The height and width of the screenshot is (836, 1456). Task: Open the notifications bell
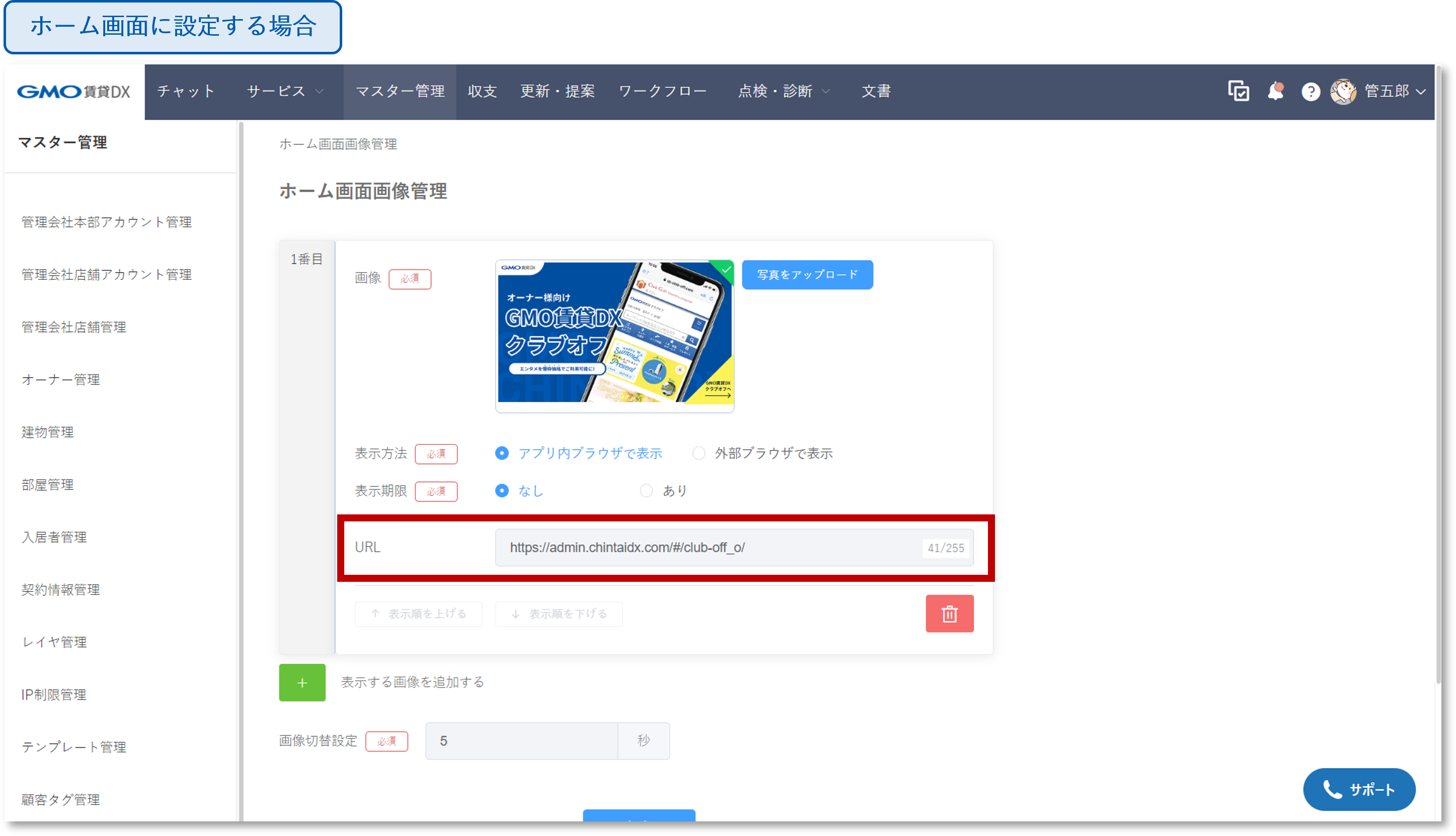[x=1275, y=91]
